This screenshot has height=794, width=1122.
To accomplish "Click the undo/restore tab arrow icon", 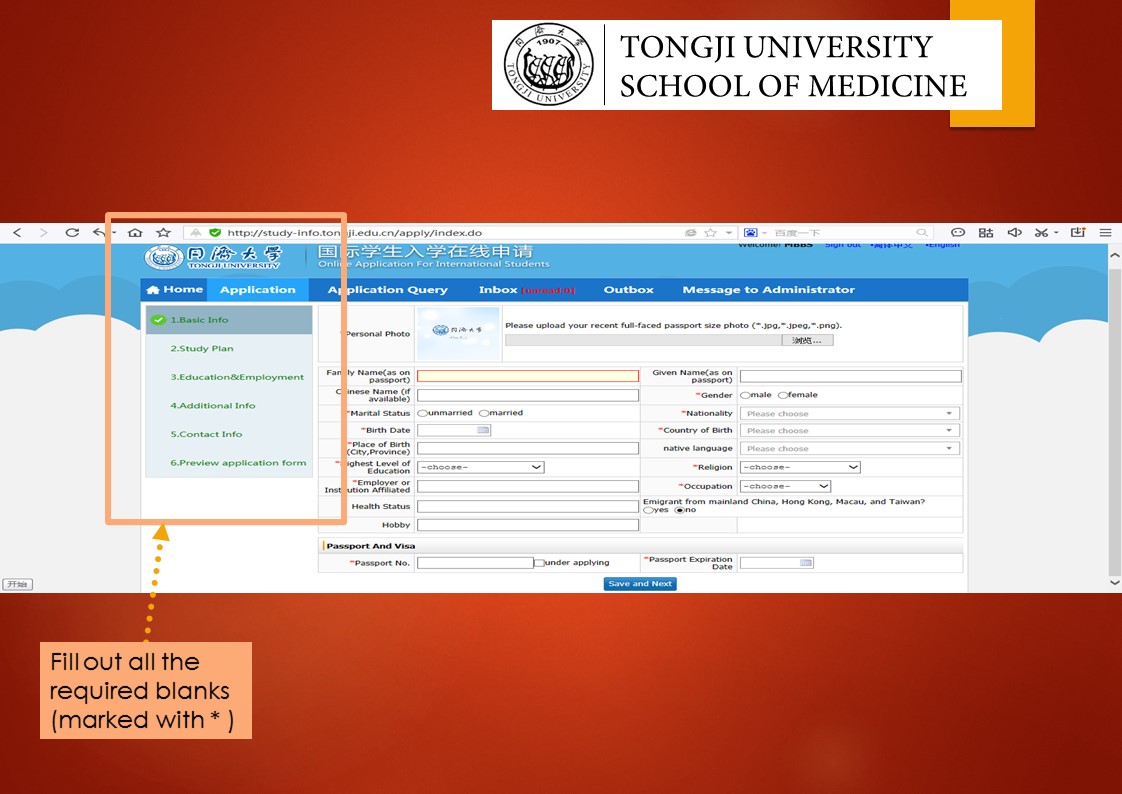I will tap(99, 232).
